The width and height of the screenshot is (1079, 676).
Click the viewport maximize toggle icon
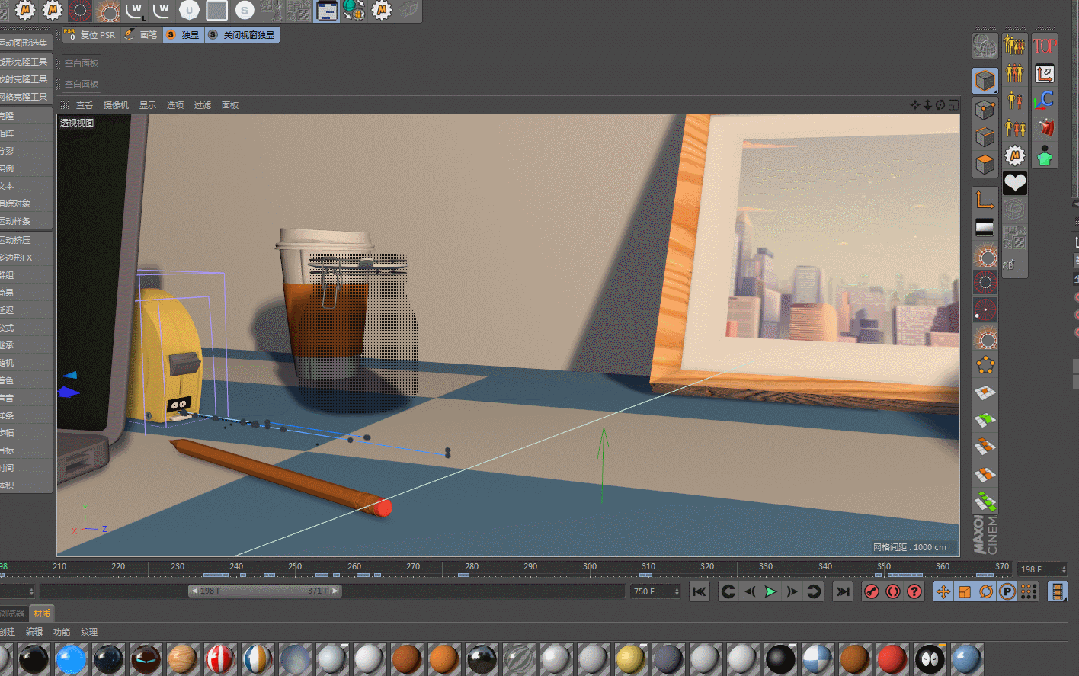coord(953,105)
